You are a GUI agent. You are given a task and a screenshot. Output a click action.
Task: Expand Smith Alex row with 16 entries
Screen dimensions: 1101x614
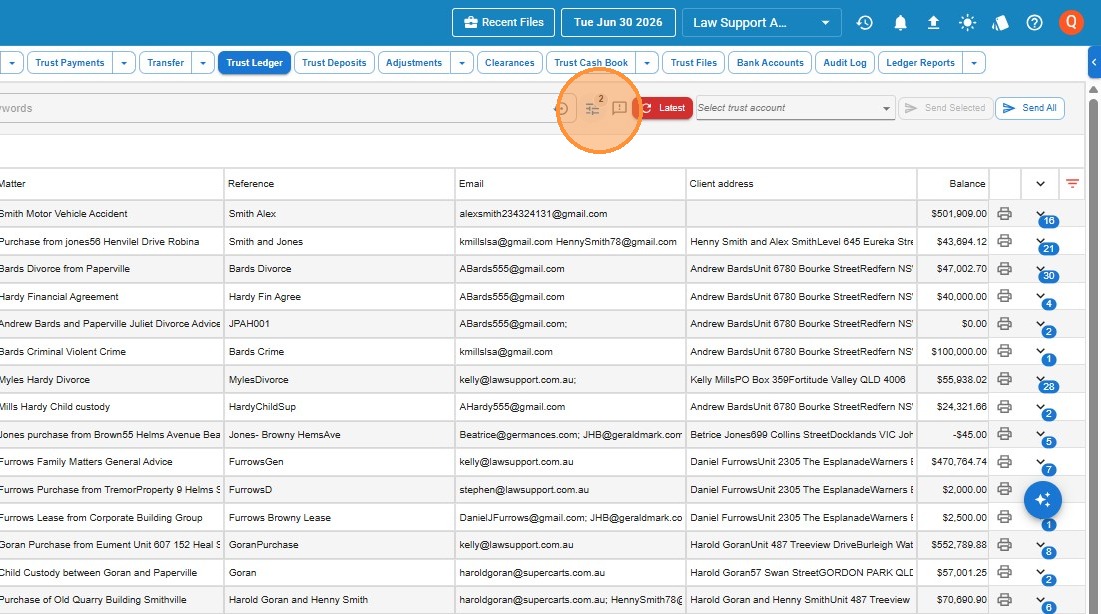(1041, 214)
